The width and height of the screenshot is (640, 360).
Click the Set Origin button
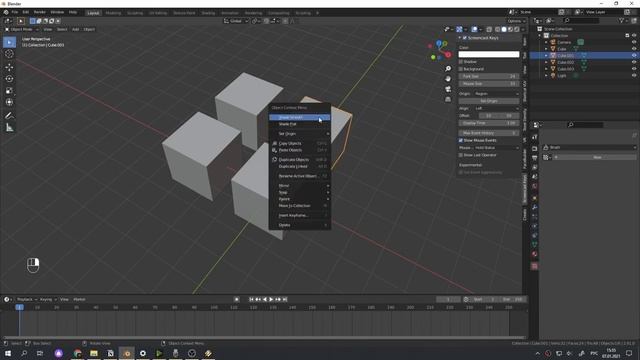point(489,101)
